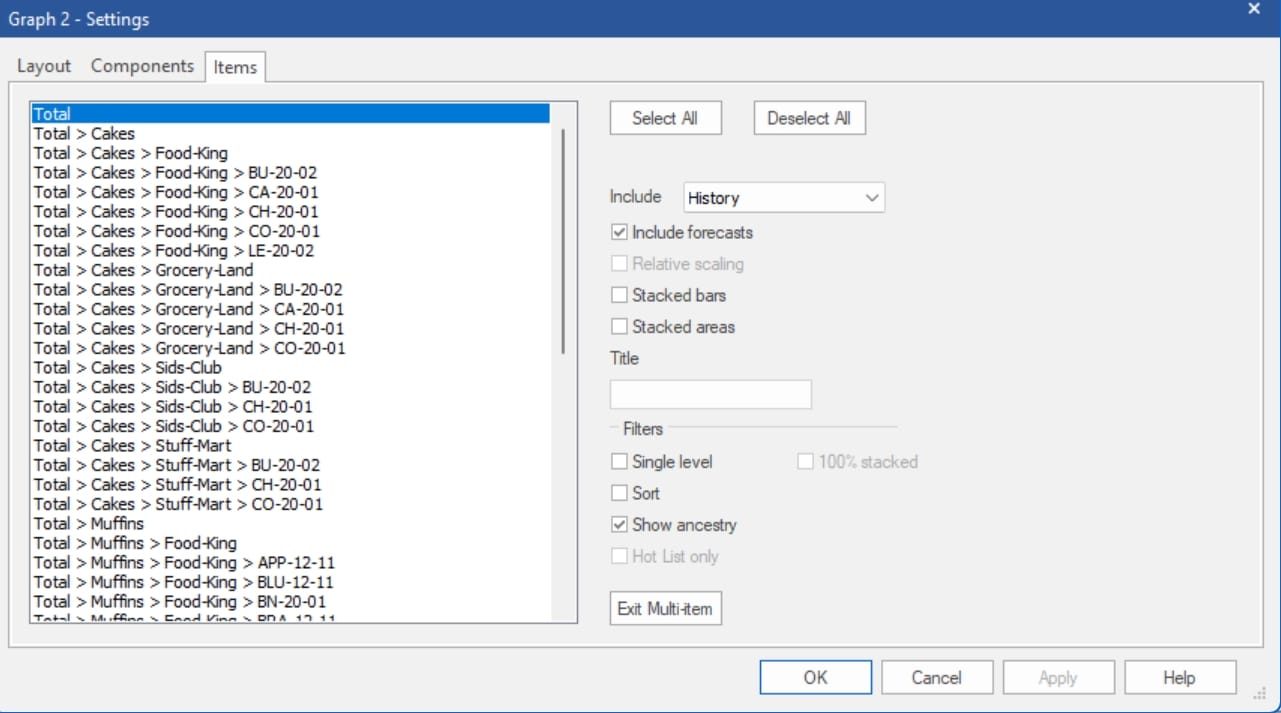Viewport: 1281px width, 713px height.
Task: Click the Select All button
Action: click(x=665, y=117)
